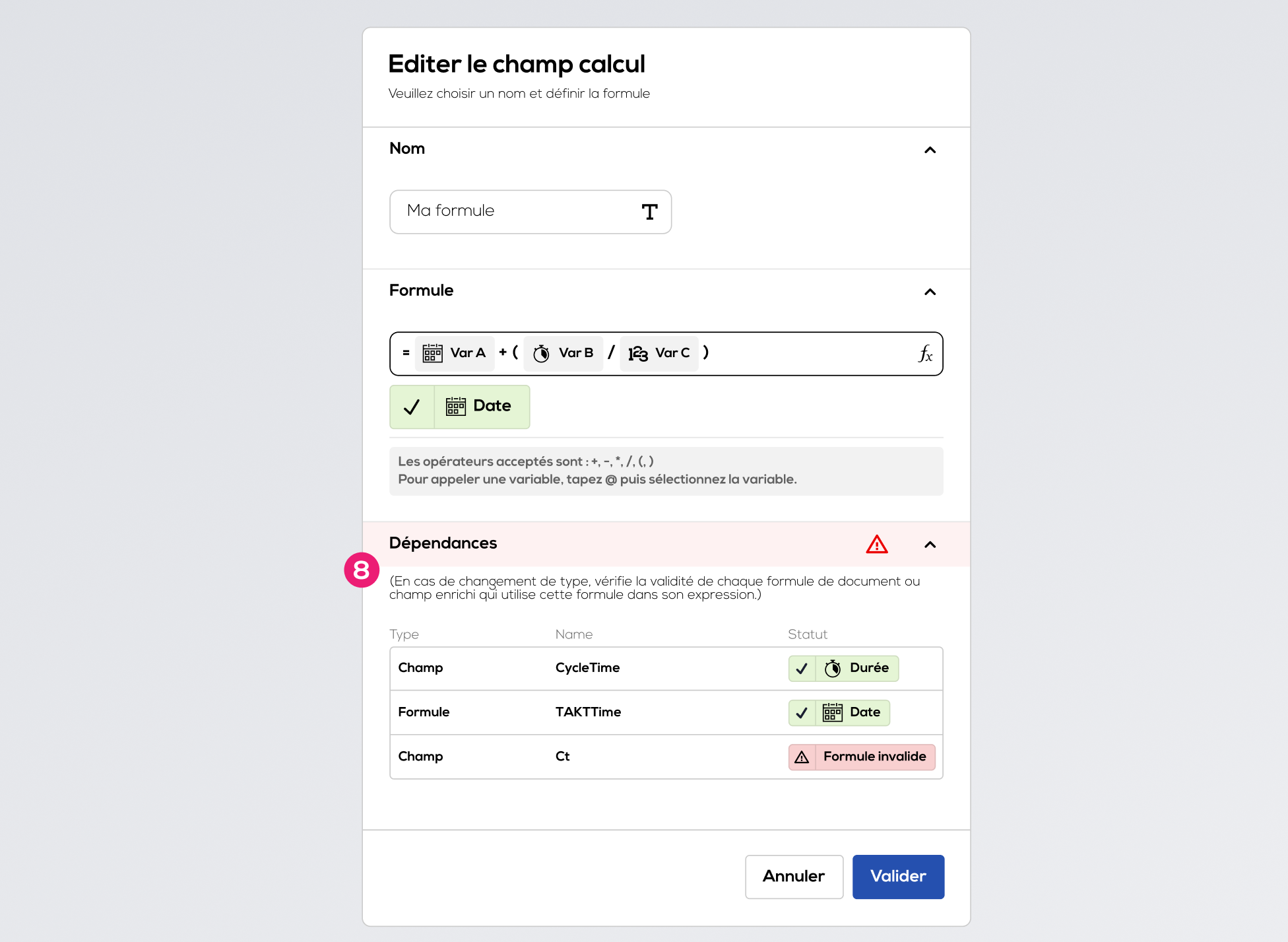Click the Dépendances section header

[x=666, y=544]
